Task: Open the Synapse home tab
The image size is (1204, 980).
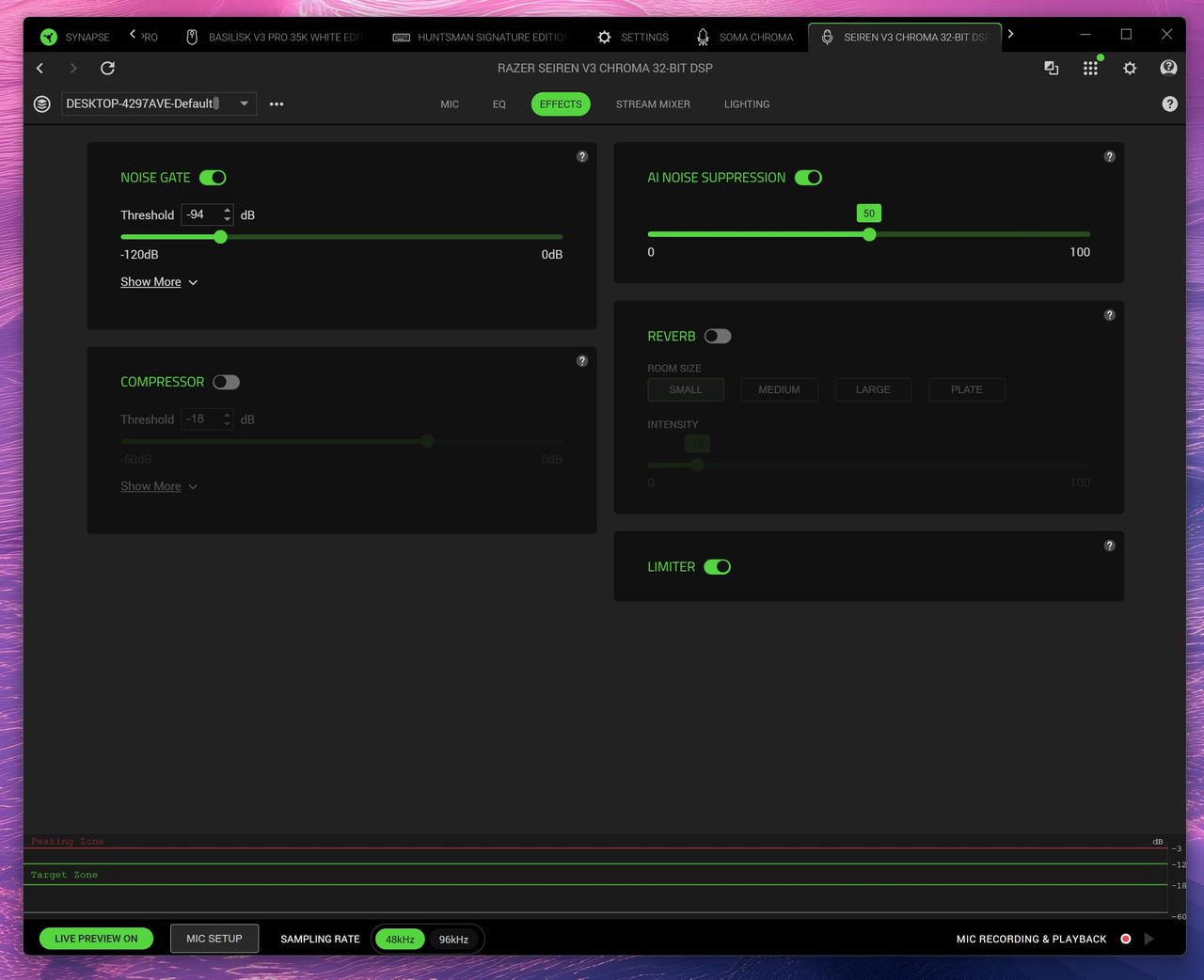Action: pos(75,37)
